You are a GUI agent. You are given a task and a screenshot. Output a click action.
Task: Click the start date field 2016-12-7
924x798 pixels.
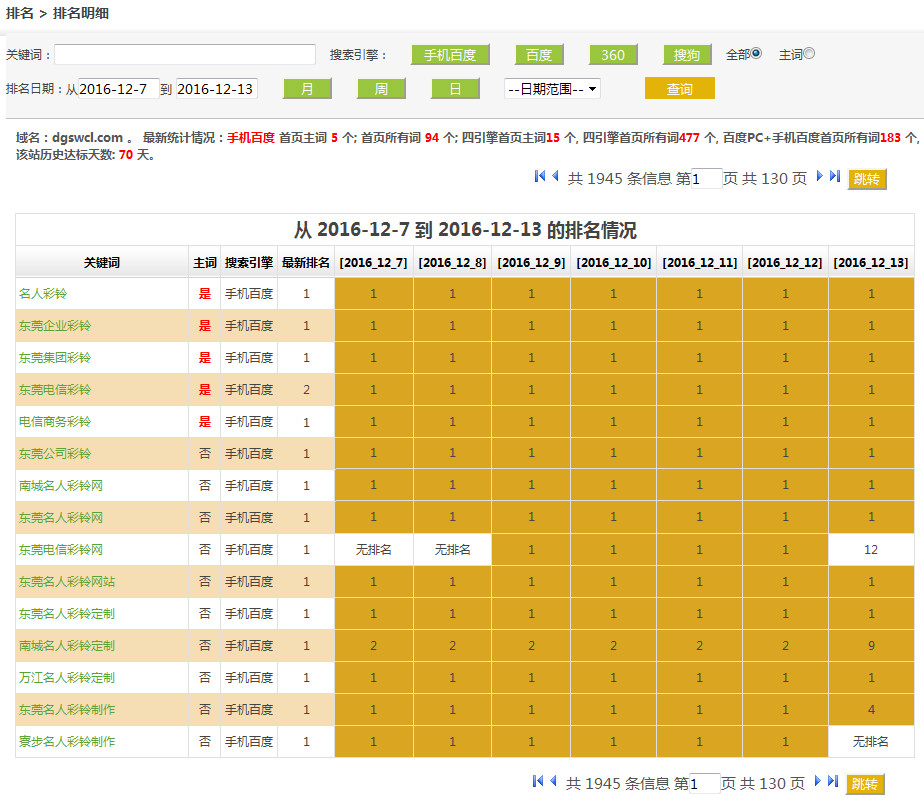[x=118, y=89]
